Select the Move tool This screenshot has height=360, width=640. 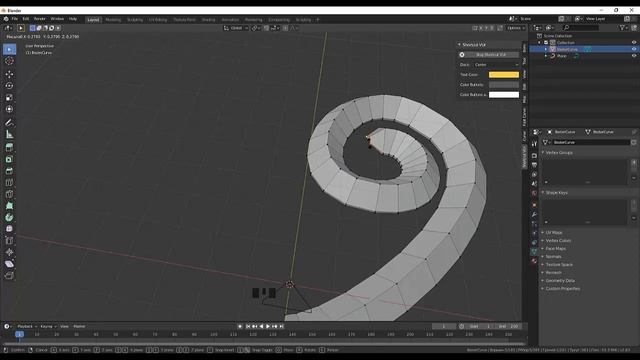[9, 74]
